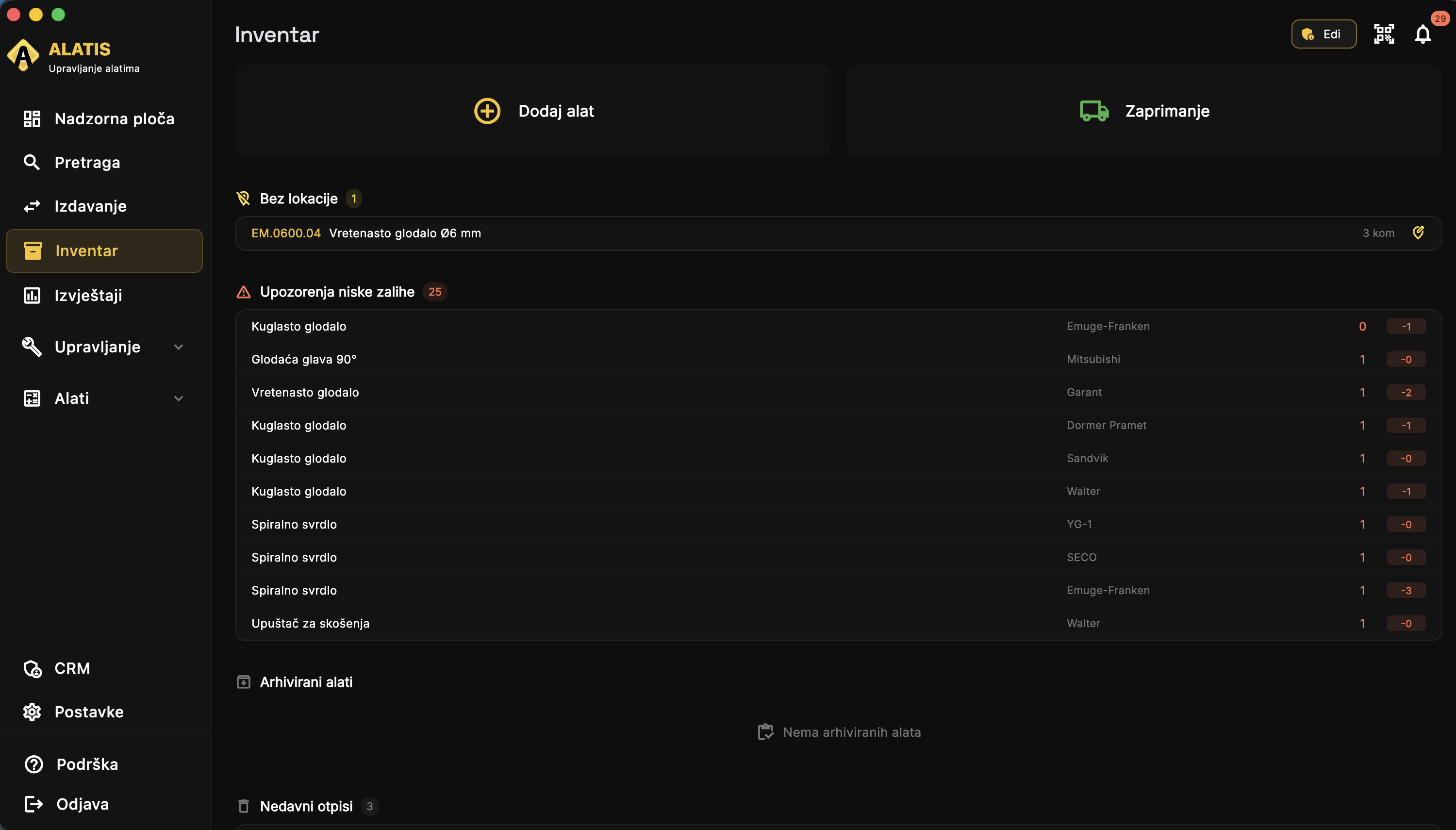Open the EM.0600.04 tool code
Viewport: 1456px width, 830px height.
286,233
